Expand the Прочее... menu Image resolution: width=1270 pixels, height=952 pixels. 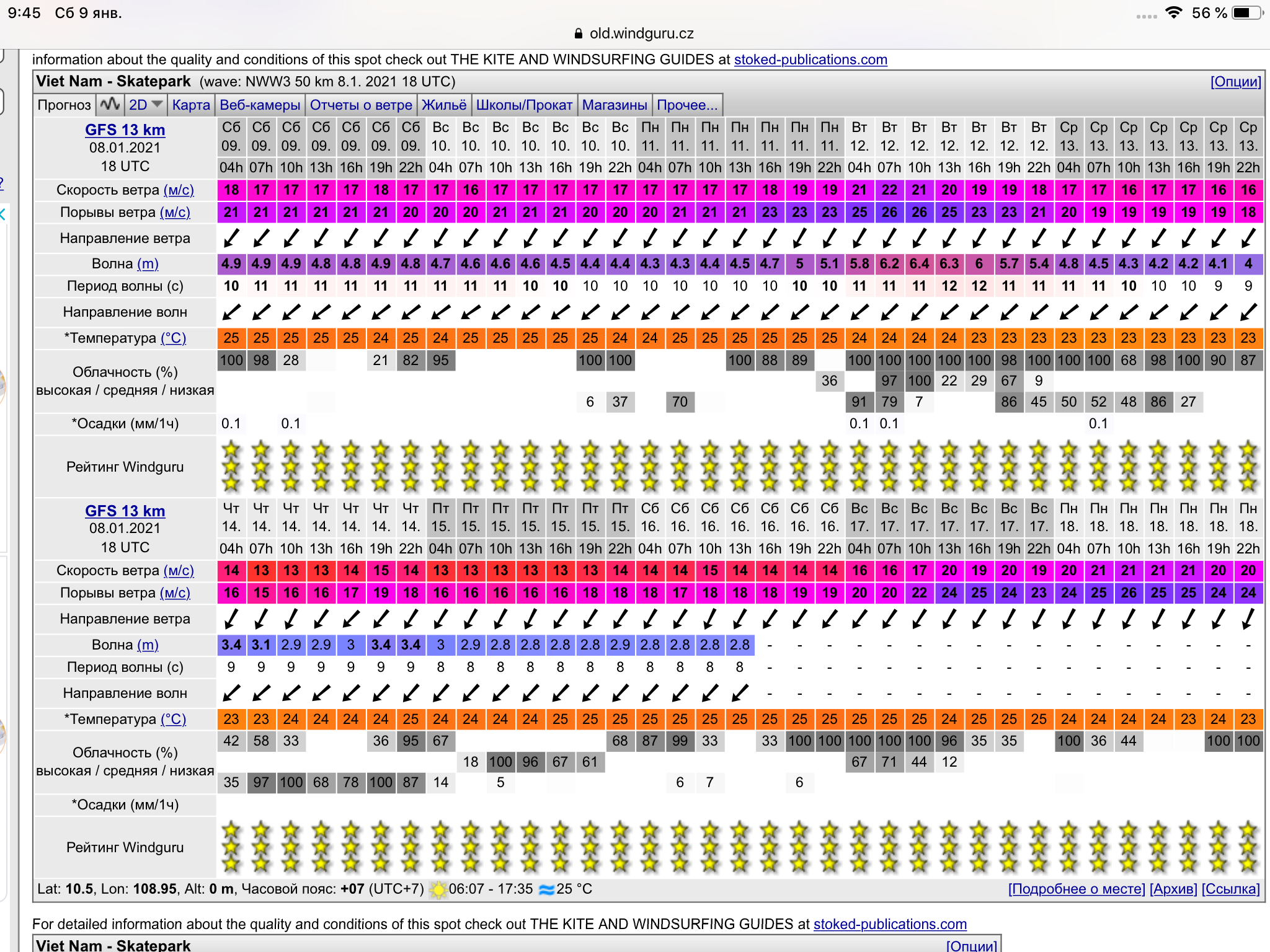tap(687, 105)
